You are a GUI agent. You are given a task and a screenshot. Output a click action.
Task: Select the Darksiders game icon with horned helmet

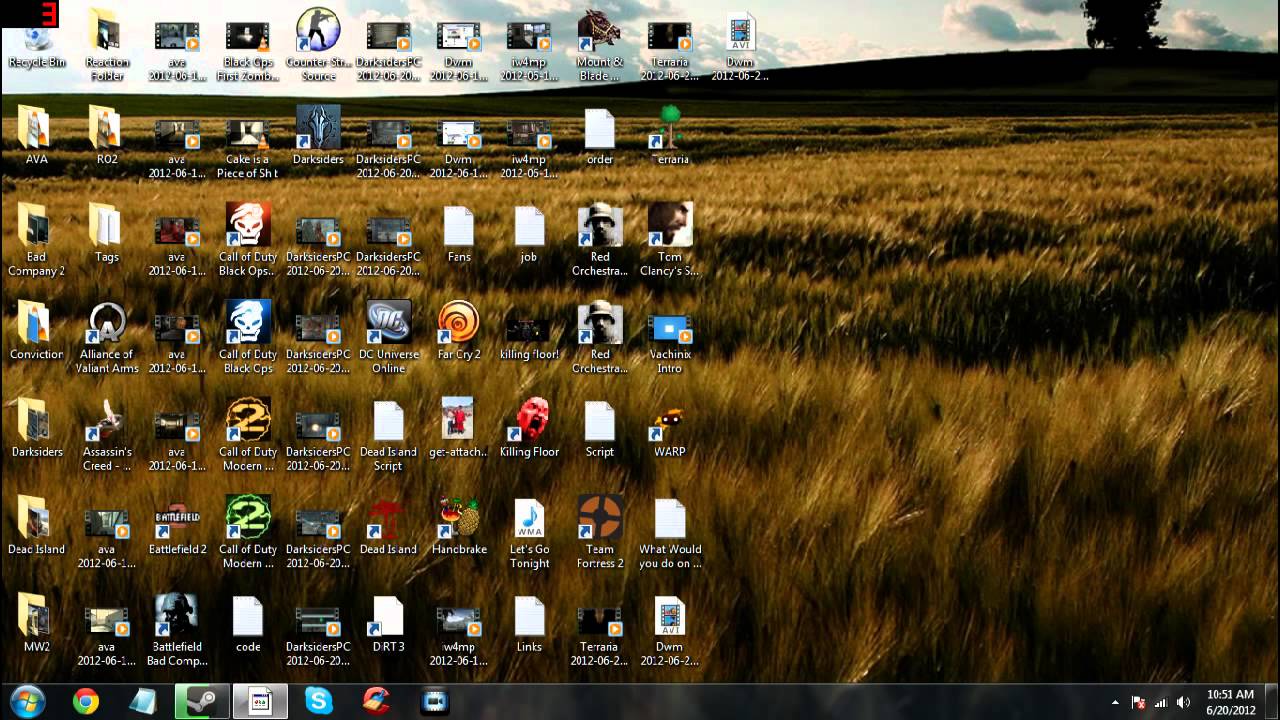(x=318, y=136)
